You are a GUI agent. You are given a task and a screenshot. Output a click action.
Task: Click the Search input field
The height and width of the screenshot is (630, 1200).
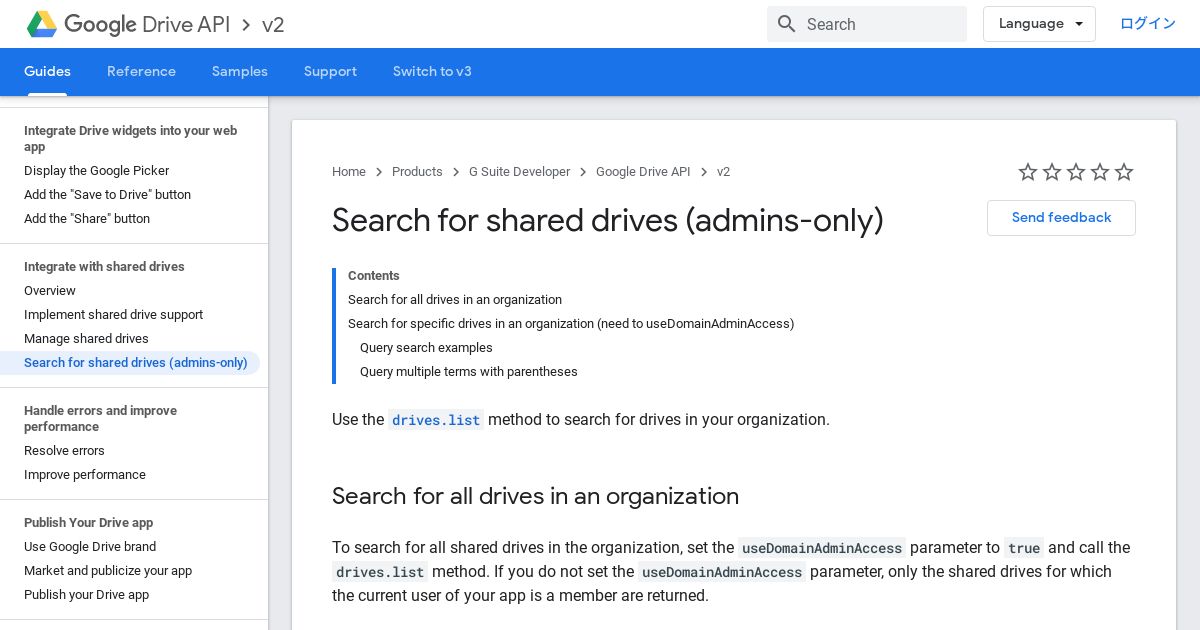(x=867, y=24)
